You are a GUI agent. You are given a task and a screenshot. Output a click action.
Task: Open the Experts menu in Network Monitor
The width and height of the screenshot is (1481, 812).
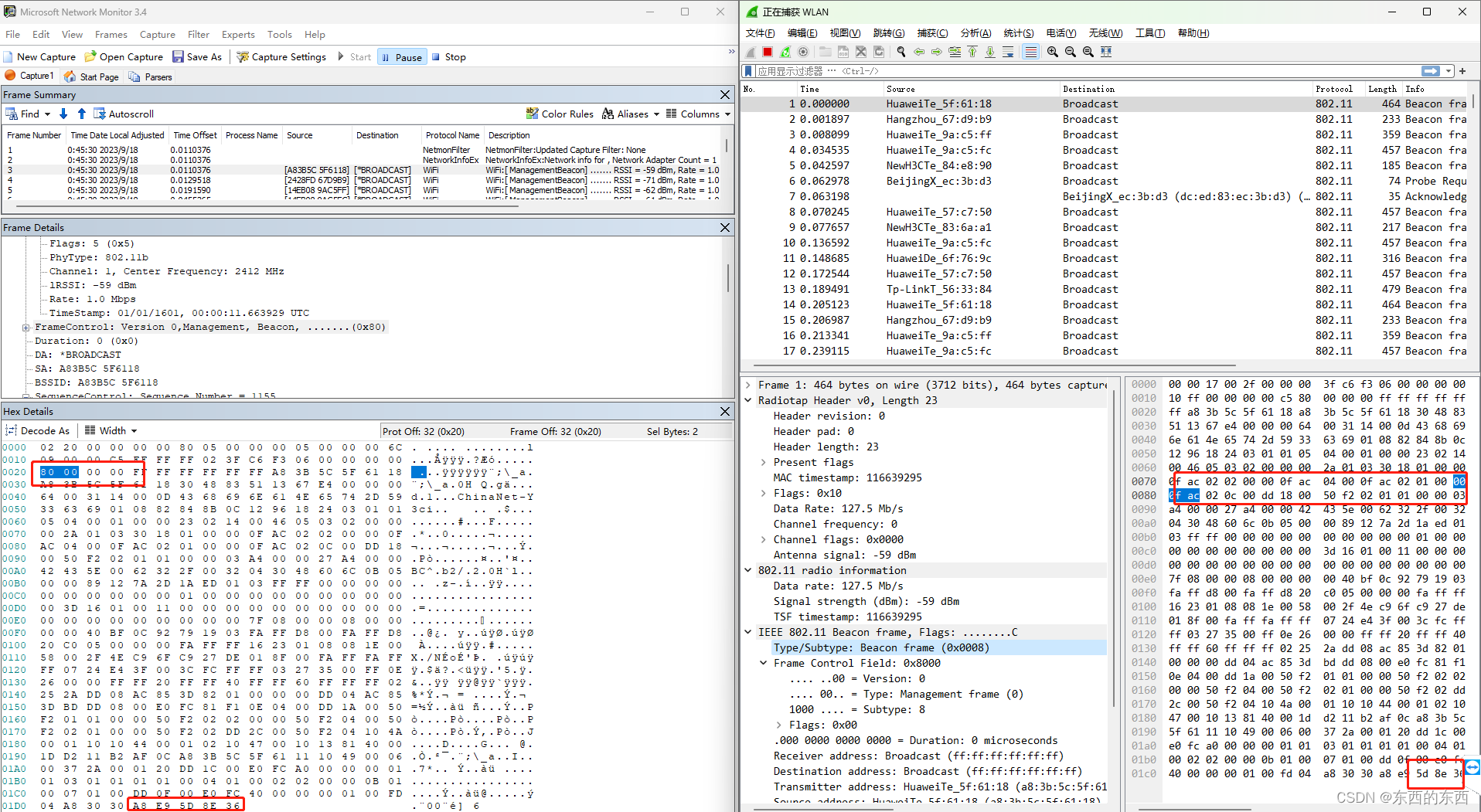click(x=238, y=34)
